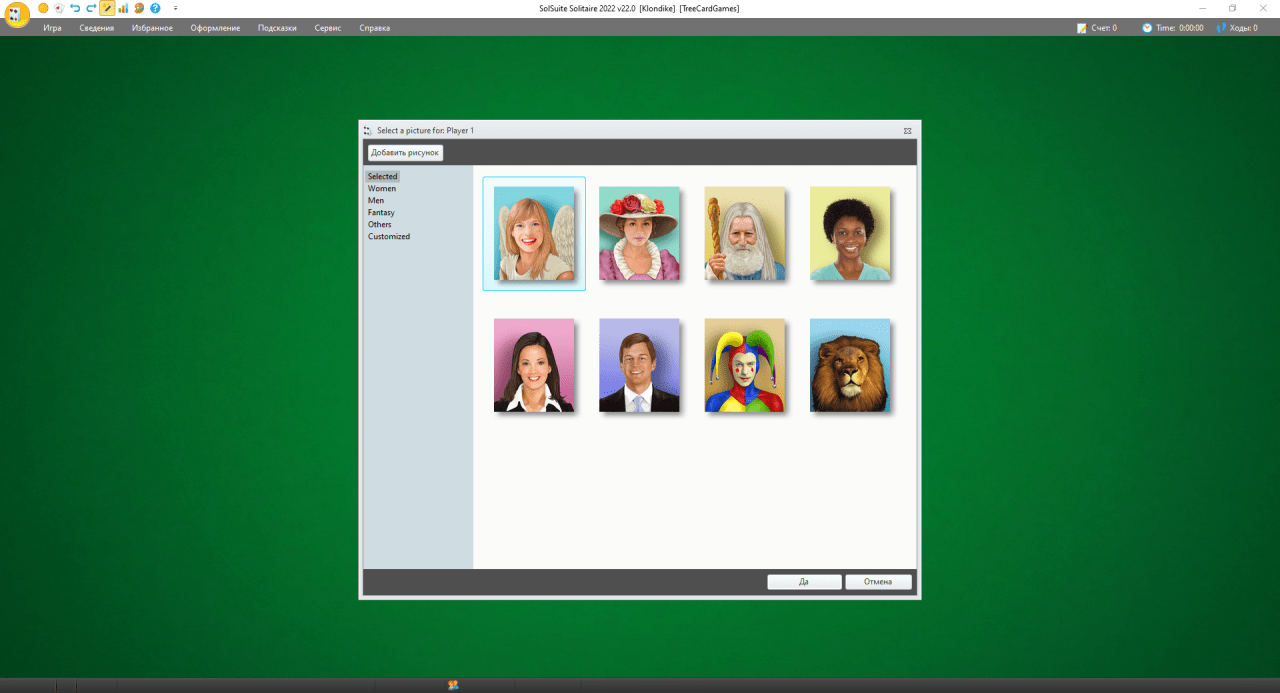This screenshot has width=1280, height=693.
Task: Open help via blue question mark icon
Action: (155, 8)
